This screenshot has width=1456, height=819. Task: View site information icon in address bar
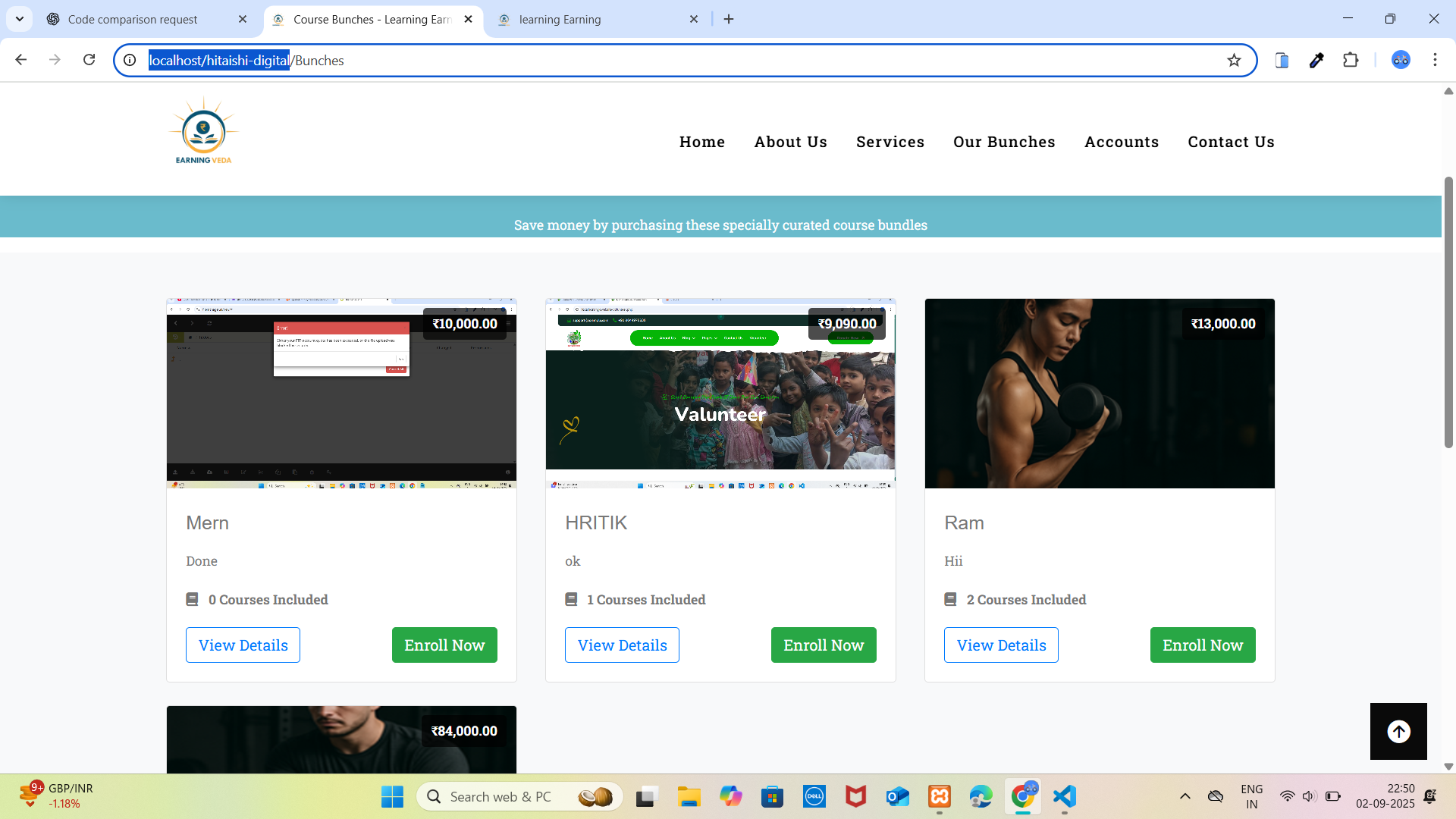click(130, 60)
